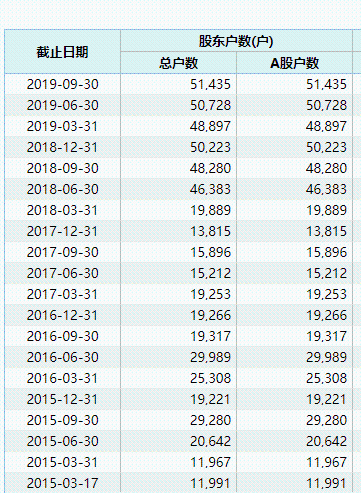
Task: Select the 48,897 total value for 2019-03-31
Action: 210,126
